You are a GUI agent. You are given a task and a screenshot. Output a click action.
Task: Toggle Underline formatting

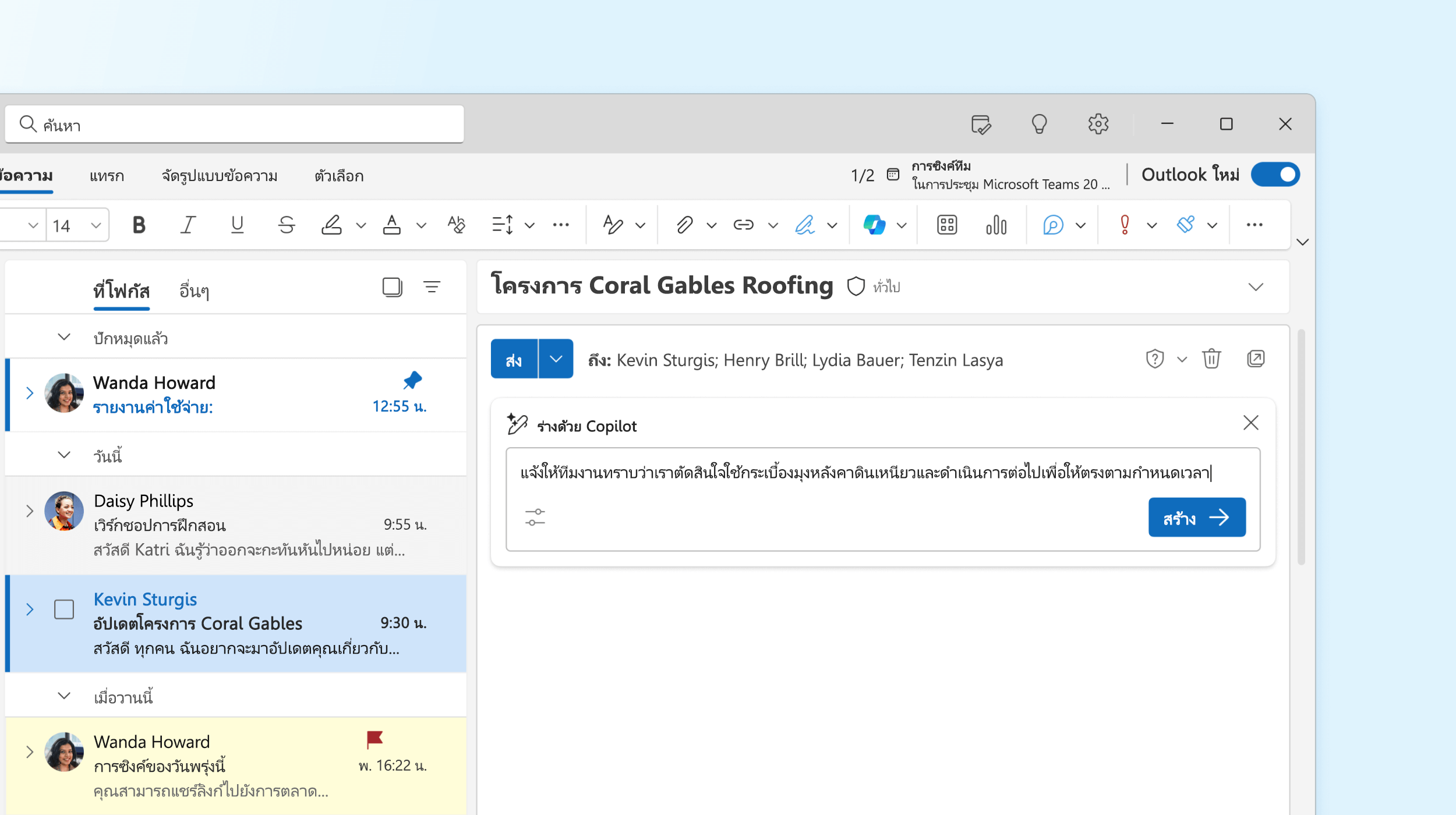coord(237,225)
